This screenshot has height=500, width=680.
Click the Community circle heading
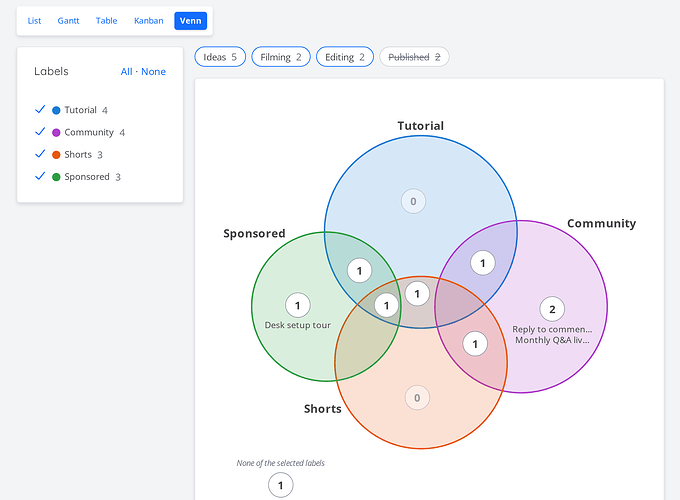[x=602, y=223]
